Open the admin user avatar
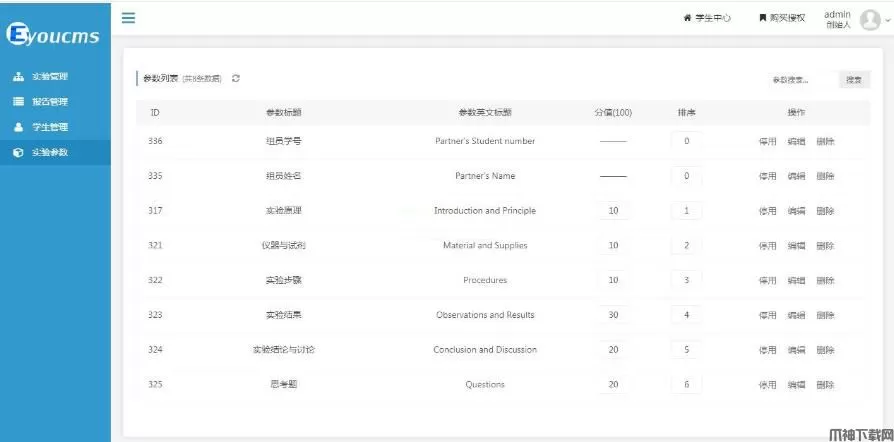The image size is (894, 442). point(870,19)
